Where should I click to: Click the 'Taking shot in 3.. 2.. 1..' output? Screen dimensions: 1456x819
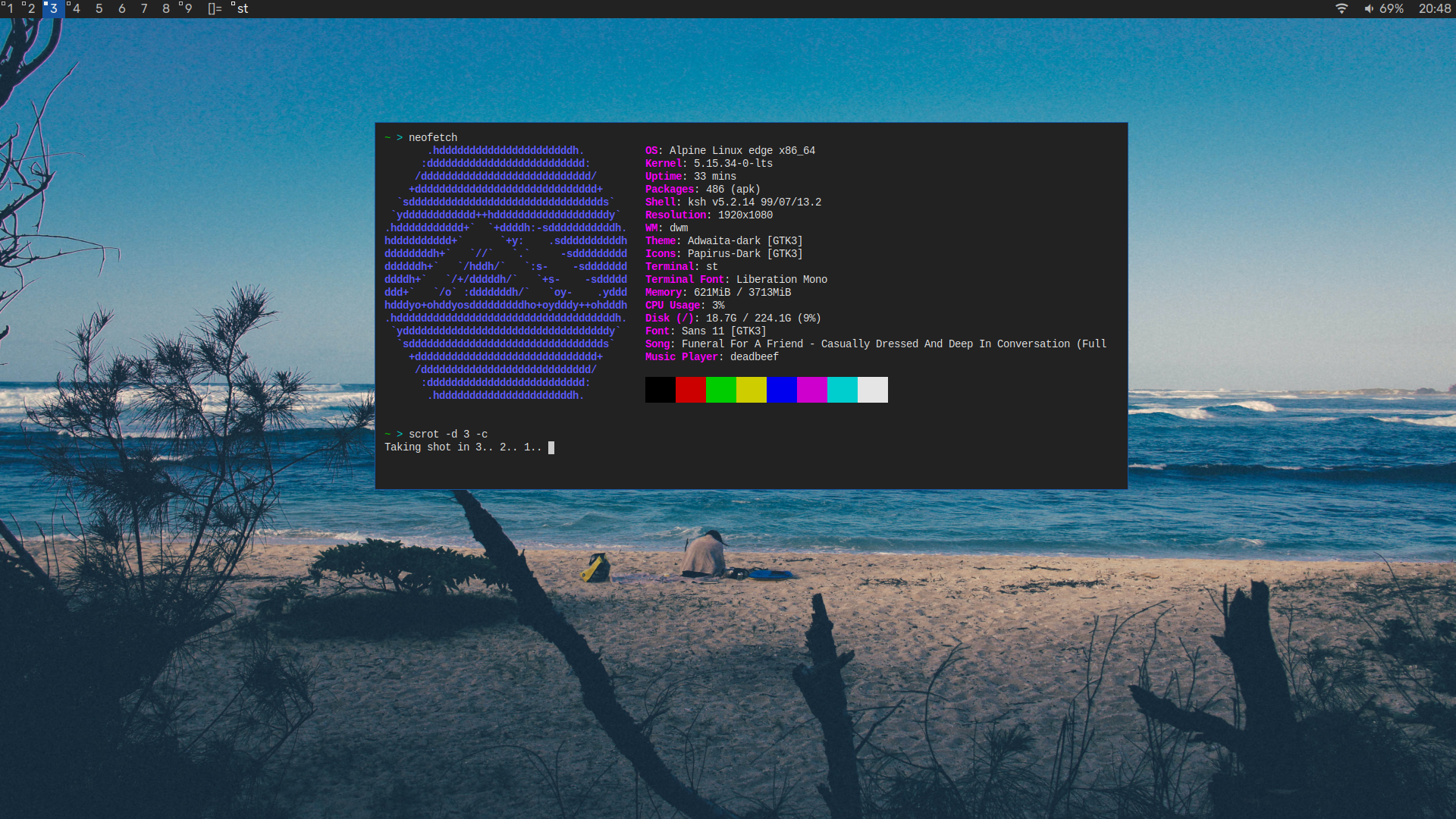click(463, 447)
